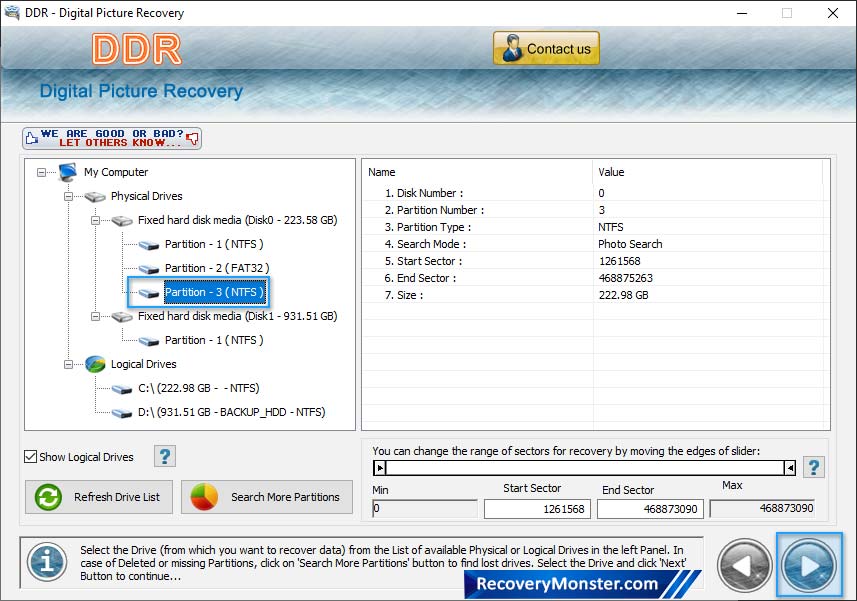The image size is (857, 601).
Task: Click the green refresh arrows icon
Action: 48,497
